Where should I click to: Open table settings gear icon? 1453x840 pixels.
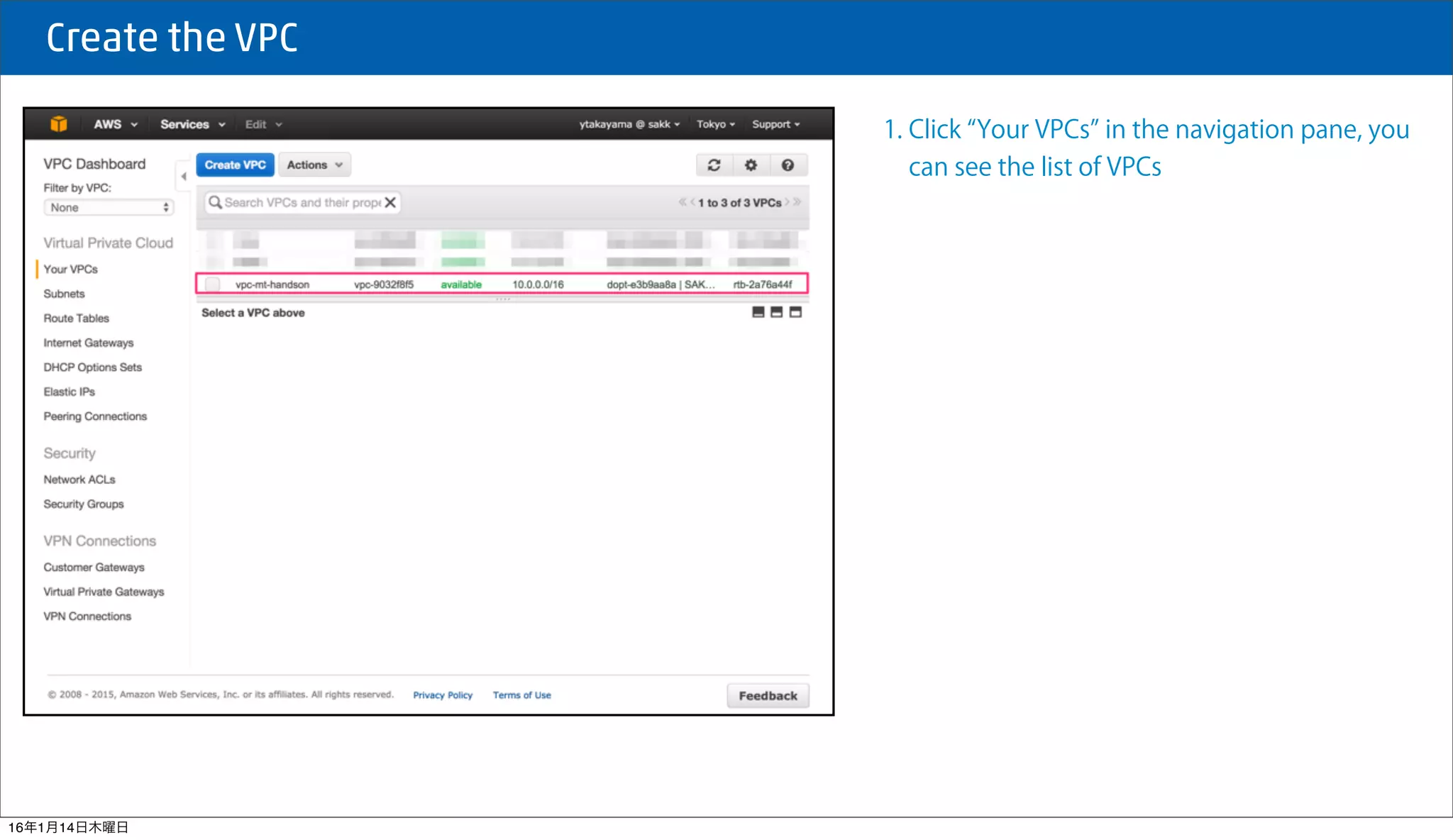click(751, 165)
